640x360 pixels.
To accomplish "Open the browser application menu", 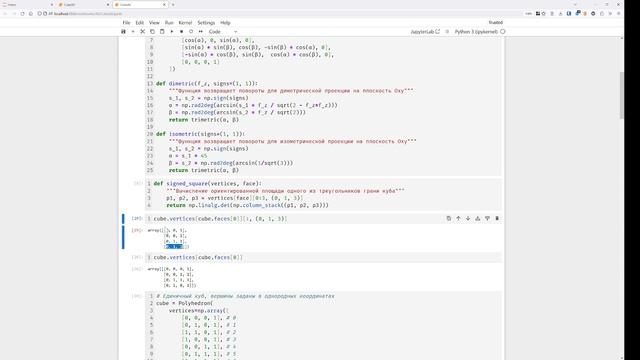I will pyautogui.click(x=619, y=13).
